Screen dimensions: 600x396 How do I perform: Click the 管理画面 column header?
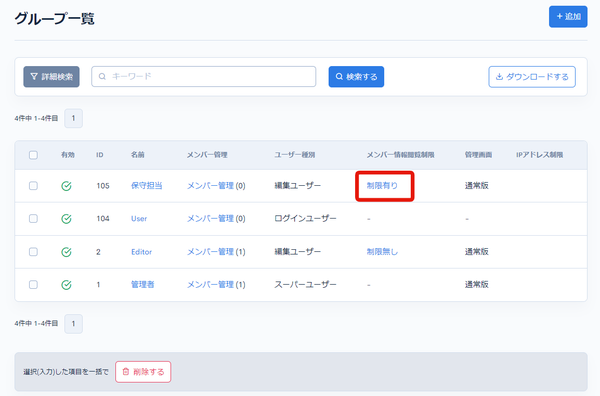point(478,155)
